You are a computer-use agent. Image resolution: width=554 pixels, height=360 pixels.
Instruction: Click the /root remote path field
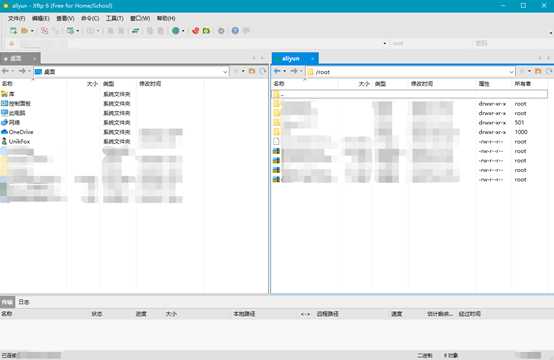pyautogui.click(x=410, y=72)
